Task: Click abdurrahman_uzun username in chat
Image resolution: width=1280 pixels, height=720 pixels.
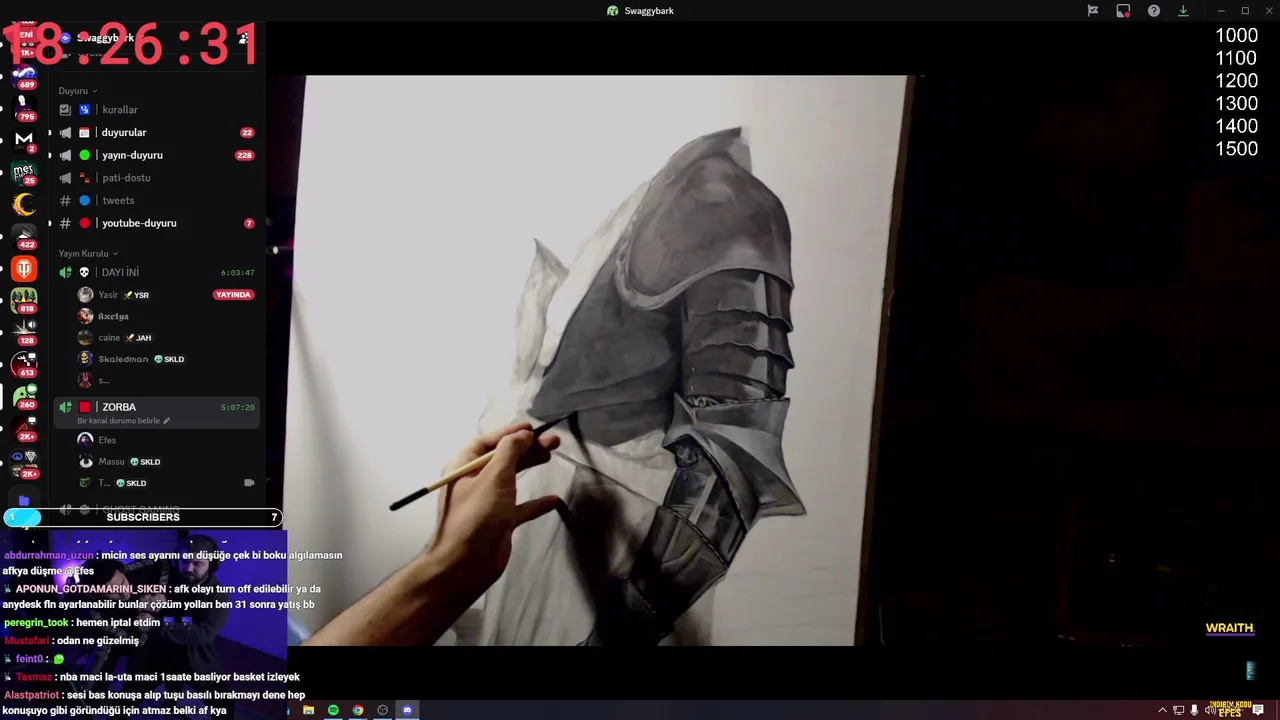Action: click(49, 555)
